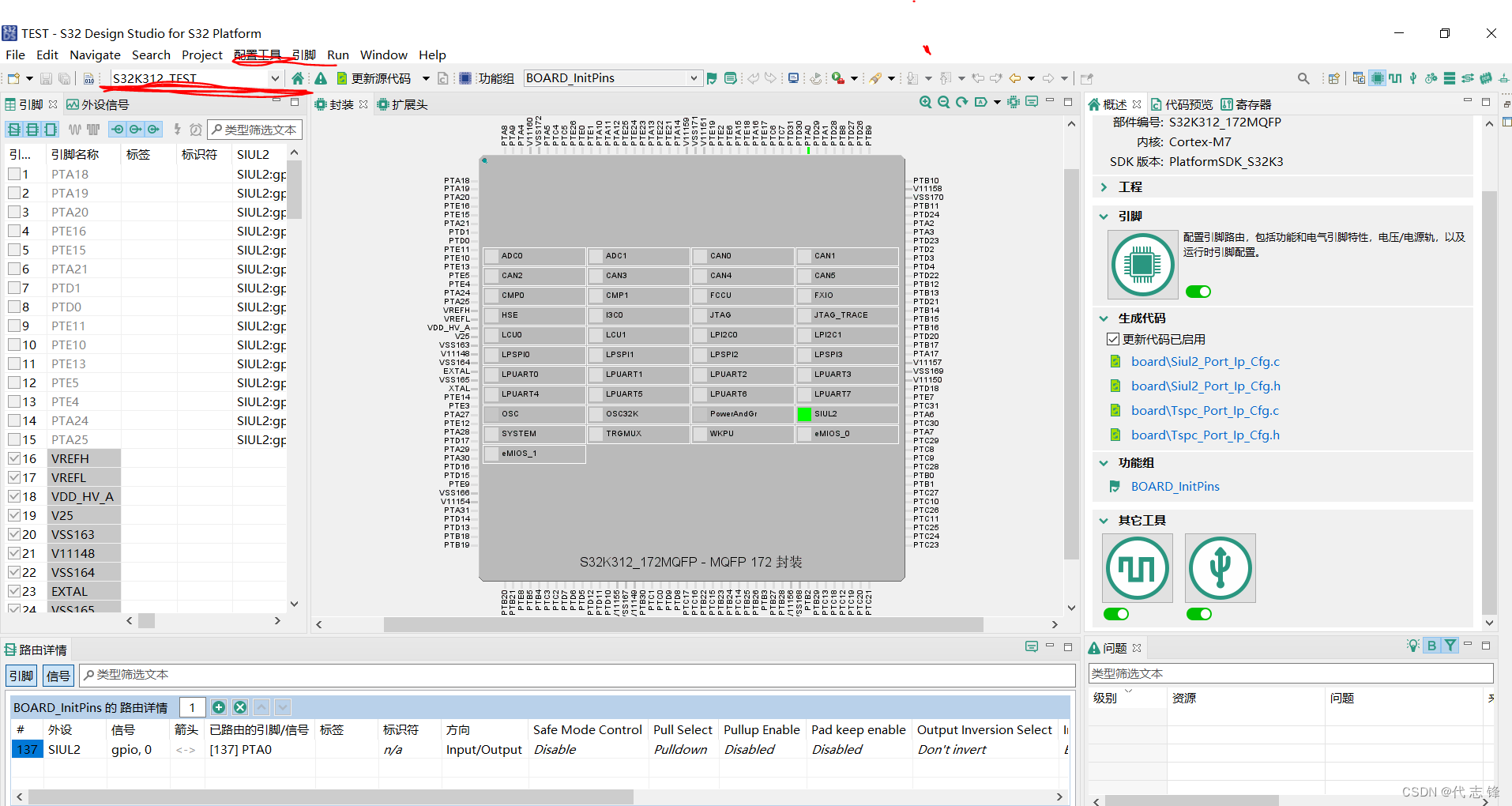Viewport: 1512px width, 806px height.
Task: Open board\Siul2_Port_Ip_Cfg.h link
Action: (x=1205, y=386)
